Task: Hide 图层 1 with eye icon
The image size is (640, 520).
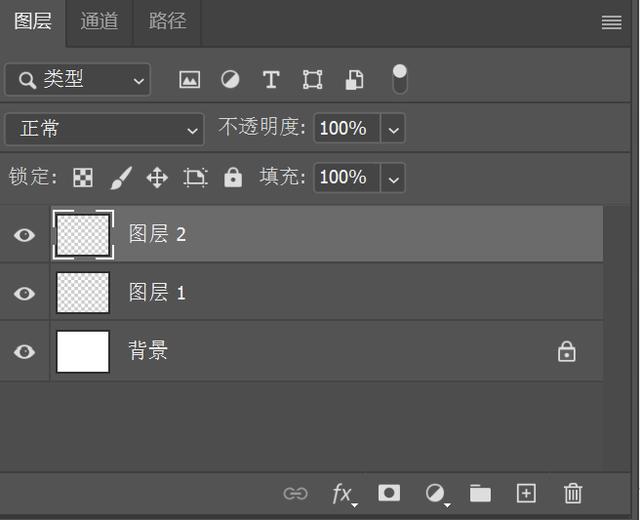Action: (x=24, y=293)
